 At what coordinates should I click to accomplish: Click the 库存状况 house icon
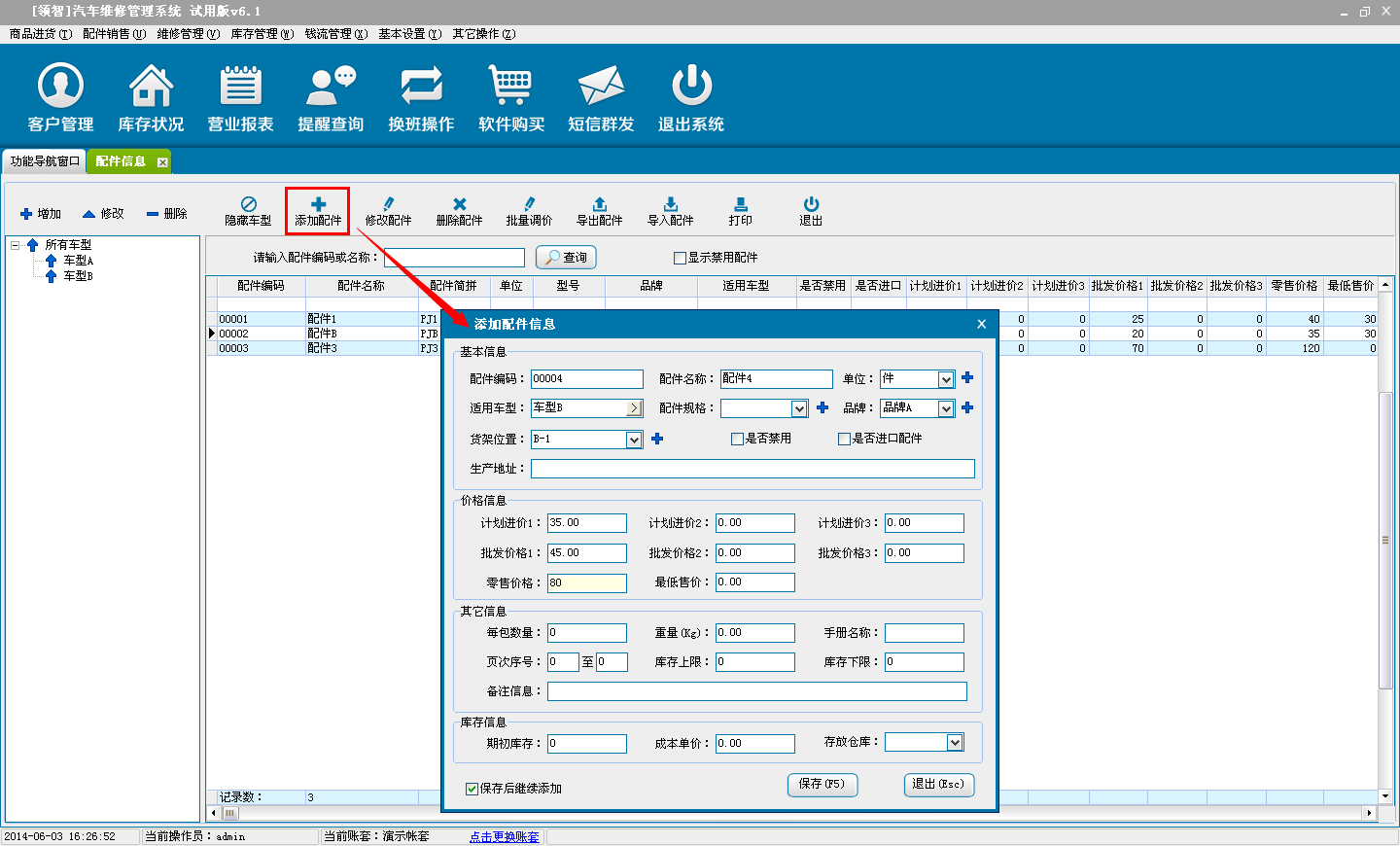(x=151, y=86)
